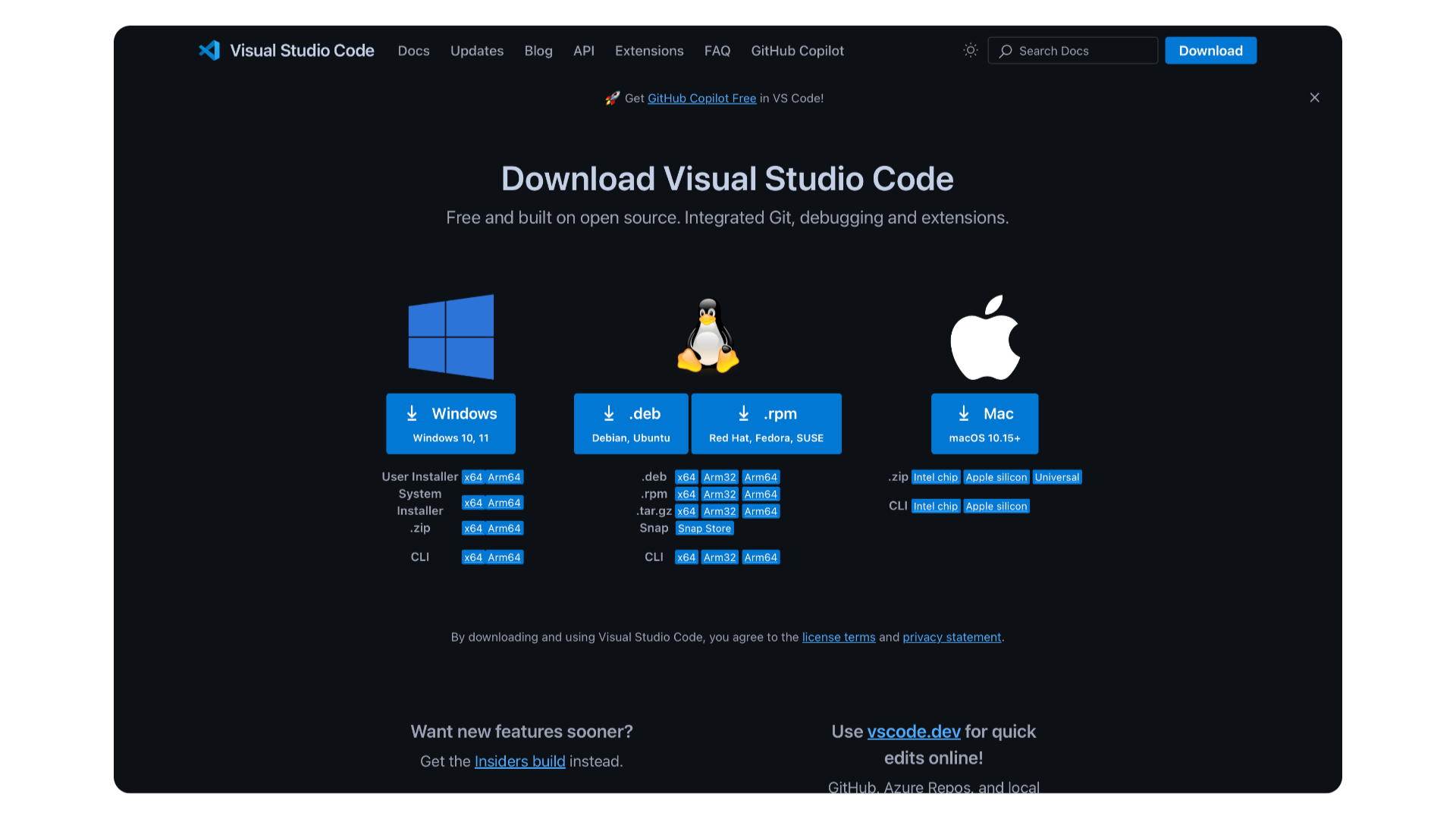
Task: Get the Windows CLI Arm64 build
Action: tap(504, 558)
